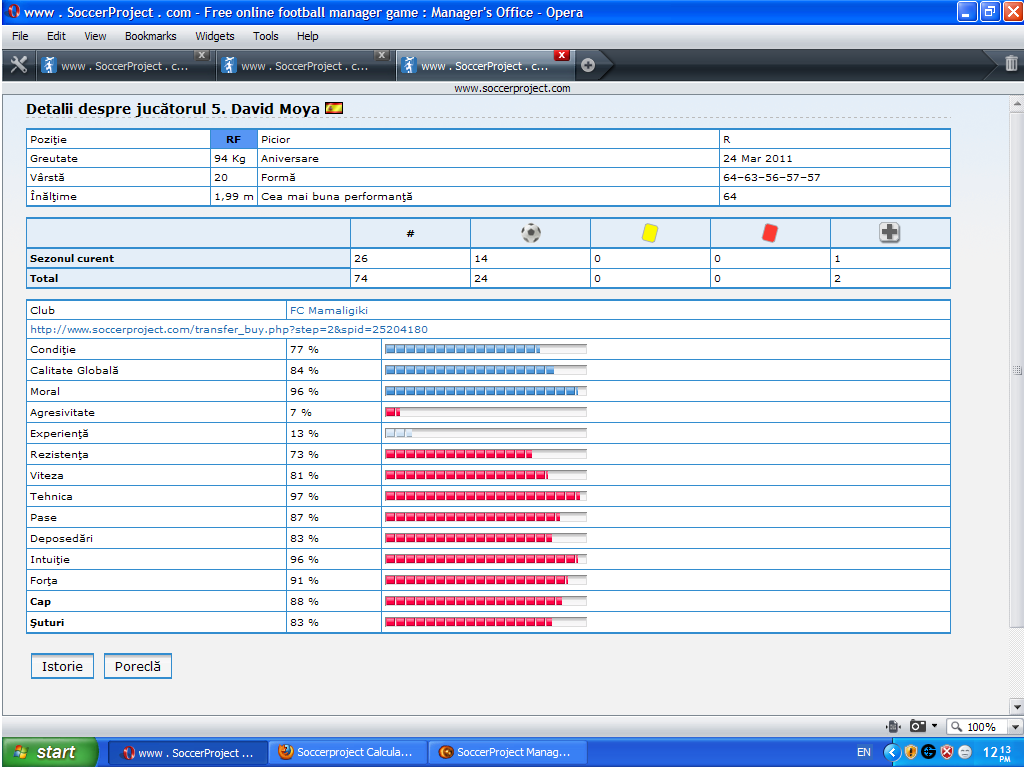Screen dimensions: 1024x768
Task: Click the Opera logo in the title bar
Action: 14,12
